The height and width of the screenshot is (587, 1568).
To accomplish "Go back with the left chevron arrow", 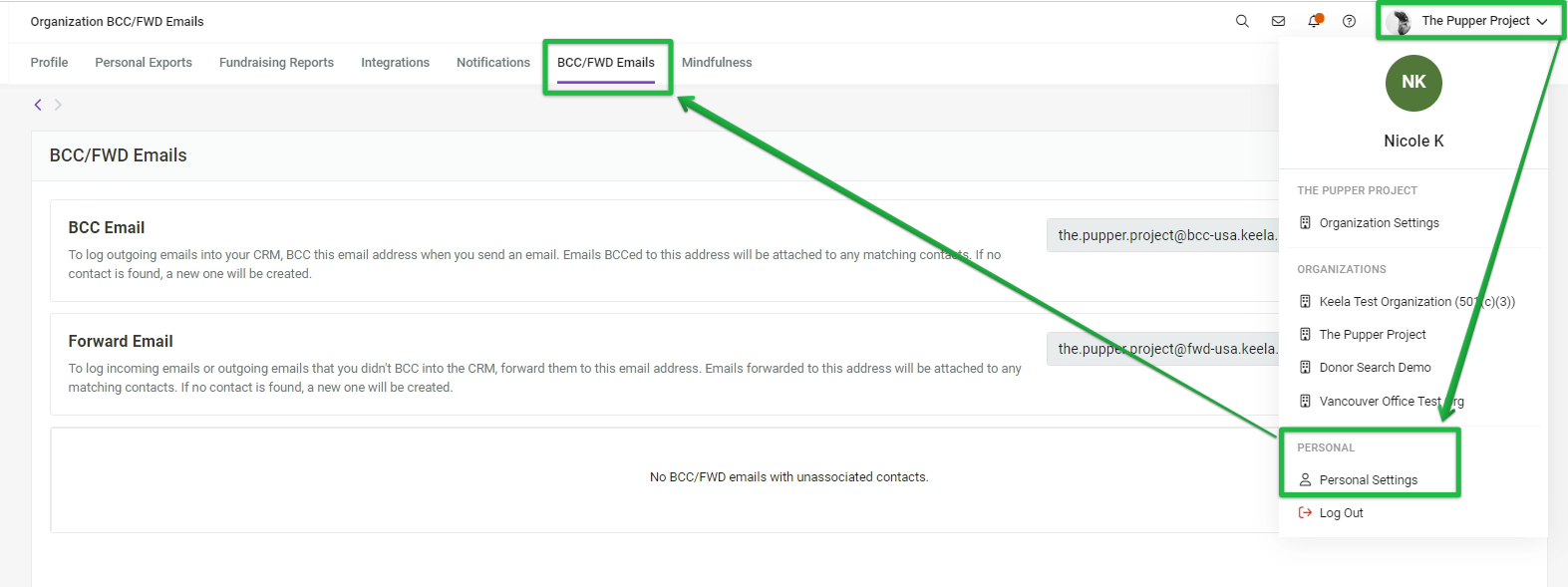I will [x=38, y=105].
